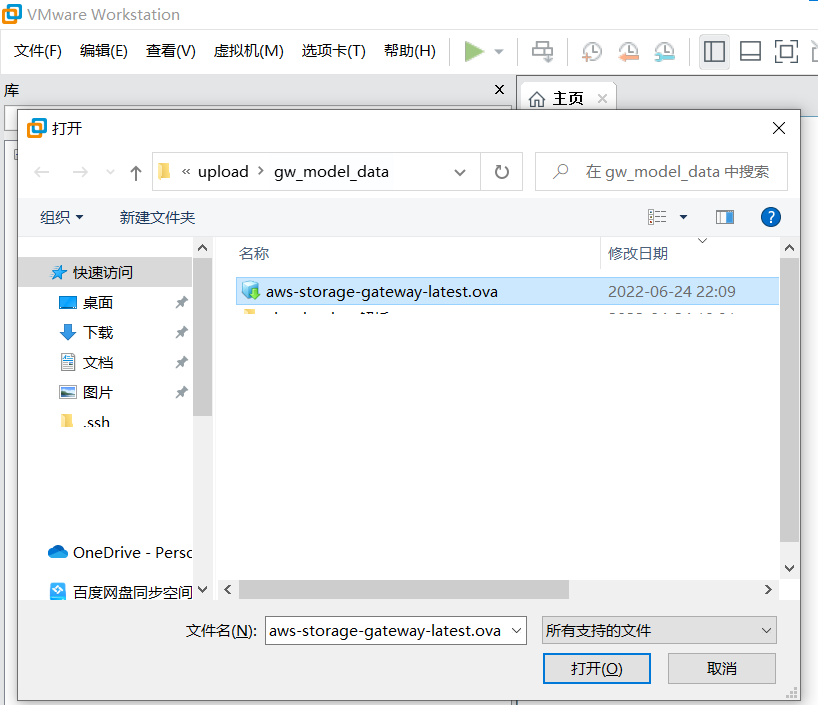Select 图片 pictures in quick access
Screen dimensions: 818x709
pyautogui.click(x=98, y=392)
